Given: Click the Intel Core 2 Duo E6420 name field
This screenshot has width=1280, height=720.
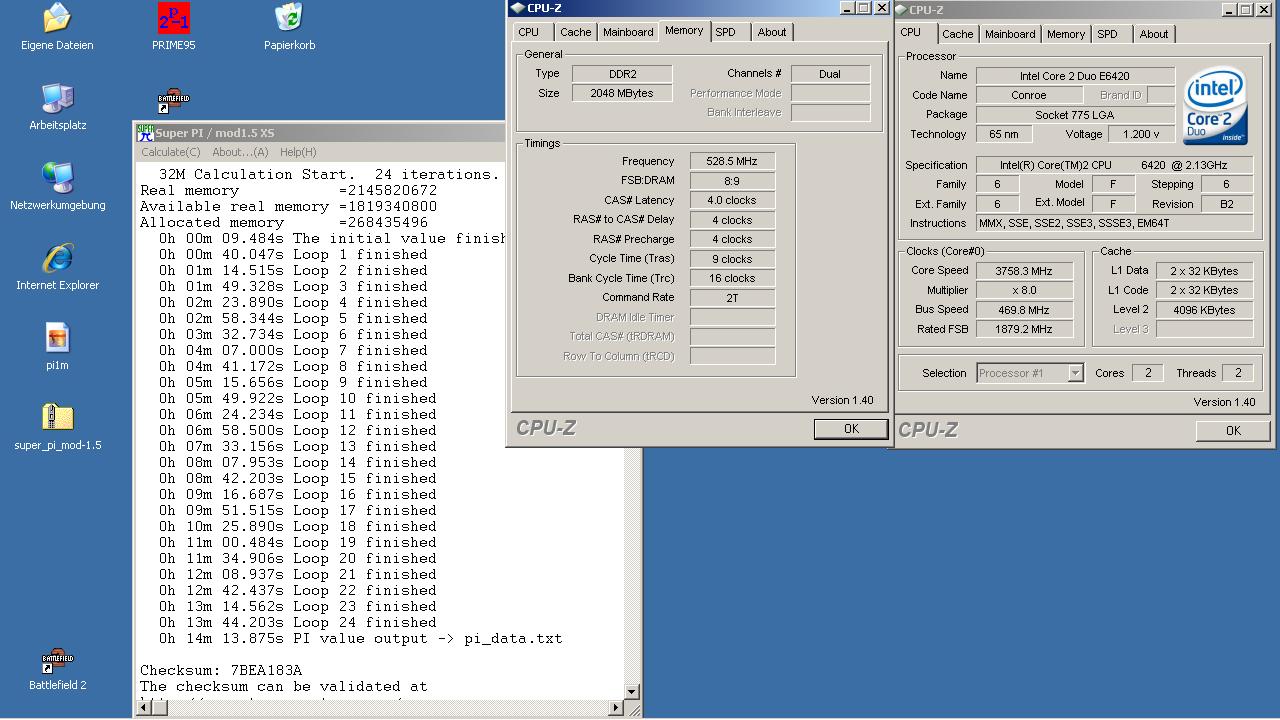Looking at the screenshot, I should pos(1075,76).
